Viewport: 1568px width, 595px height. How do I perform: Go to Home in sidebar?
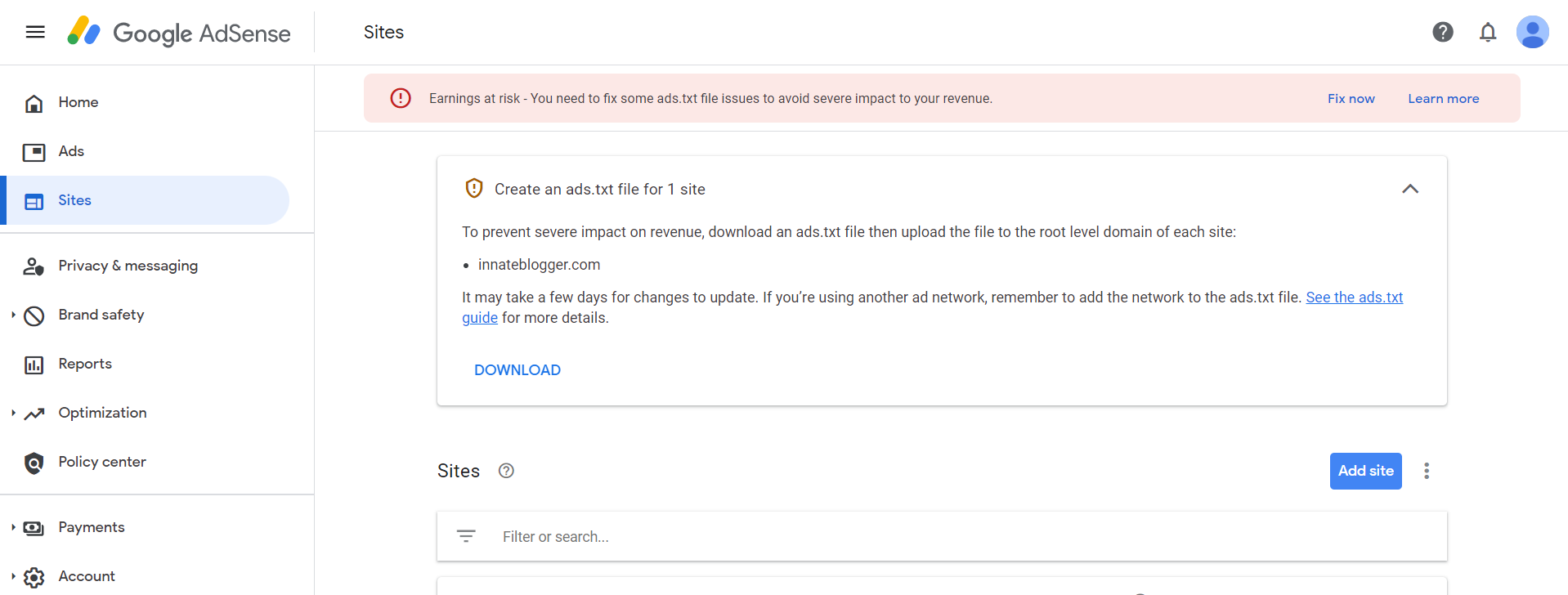(78, 102)
